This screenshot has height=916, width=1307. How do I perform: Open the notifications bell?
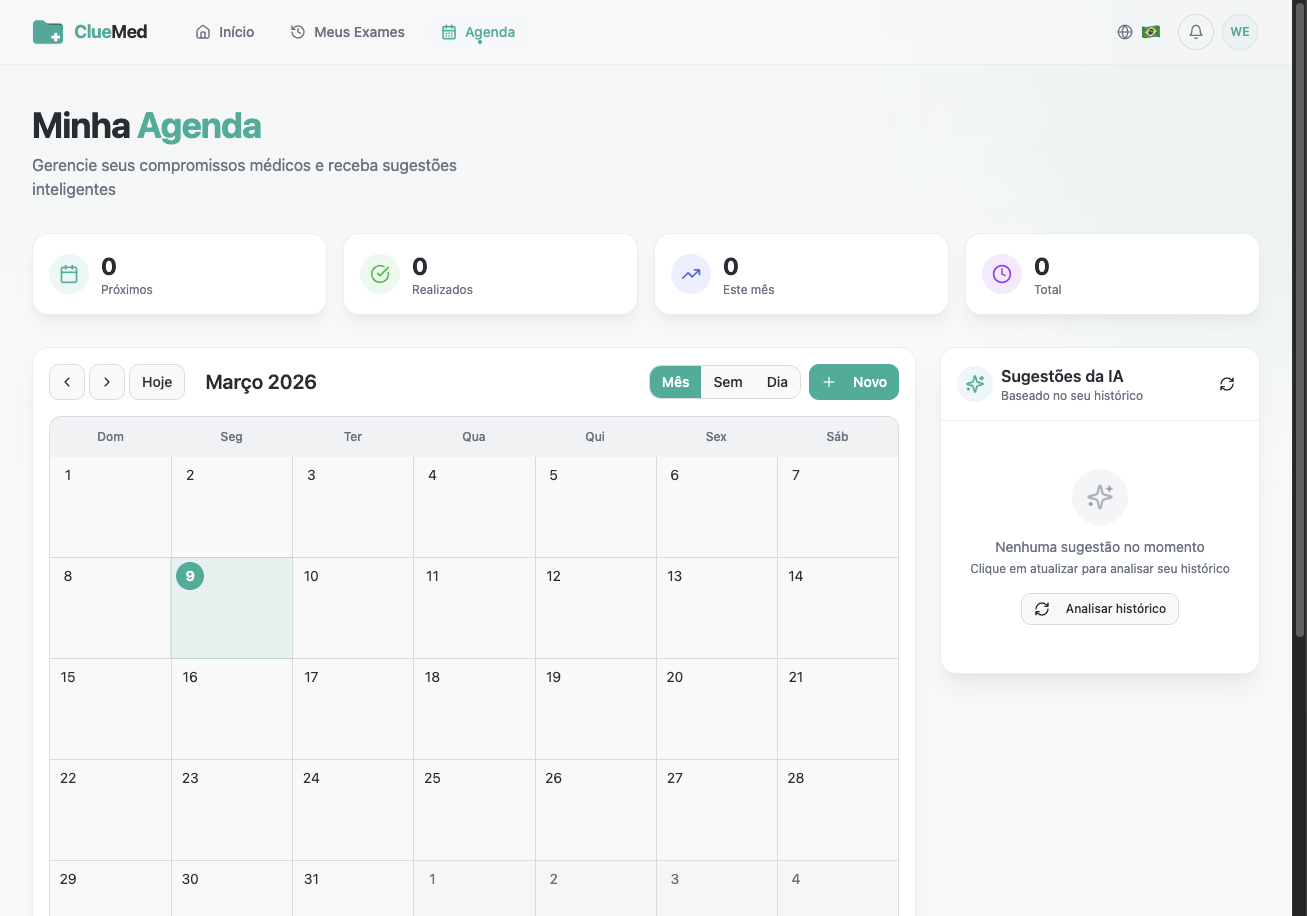[x=1196, y=32]
